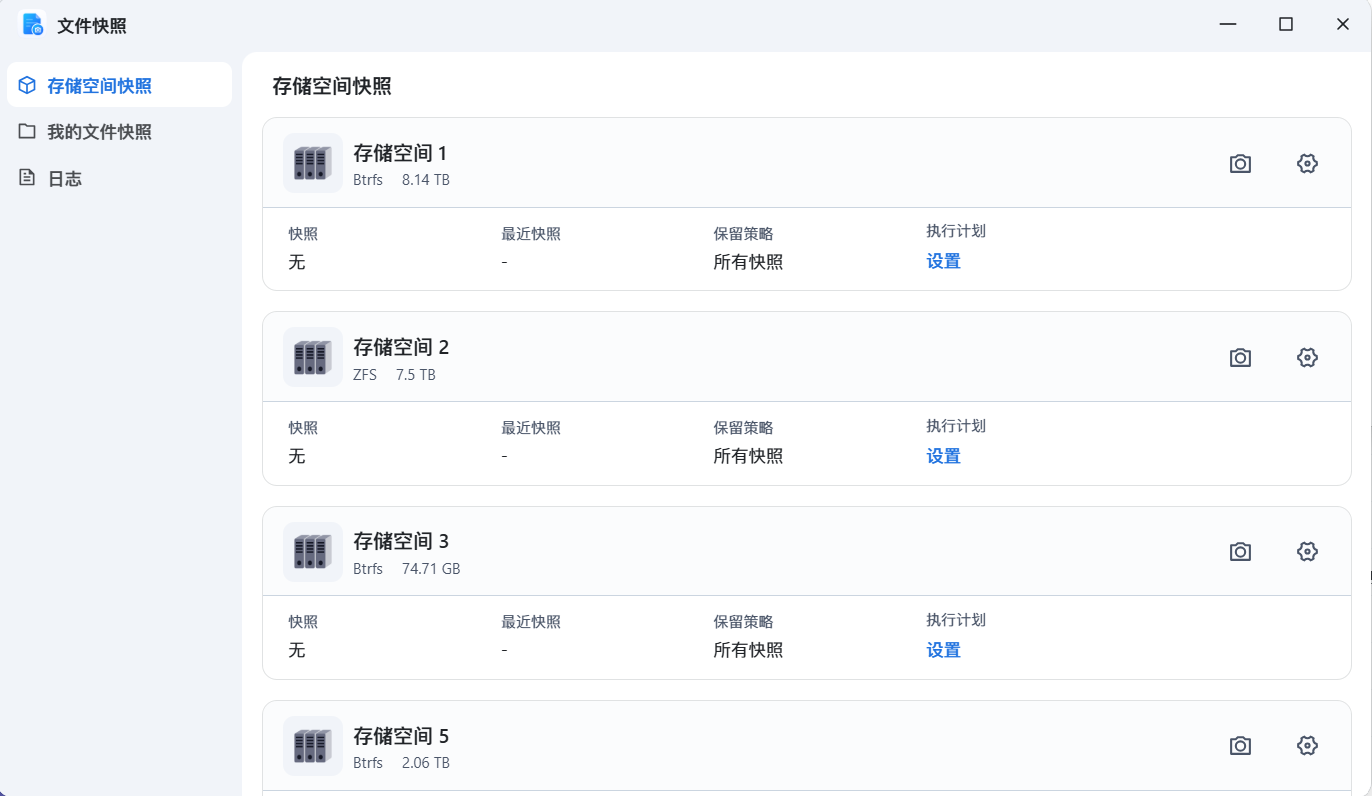Open the 存储空间 3 gear settings

1307,552
